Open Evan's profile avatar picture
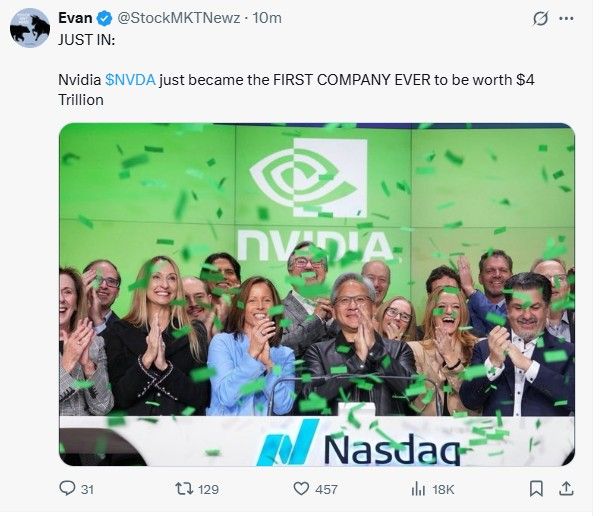The image size is (607, 516). coord(30,27)
